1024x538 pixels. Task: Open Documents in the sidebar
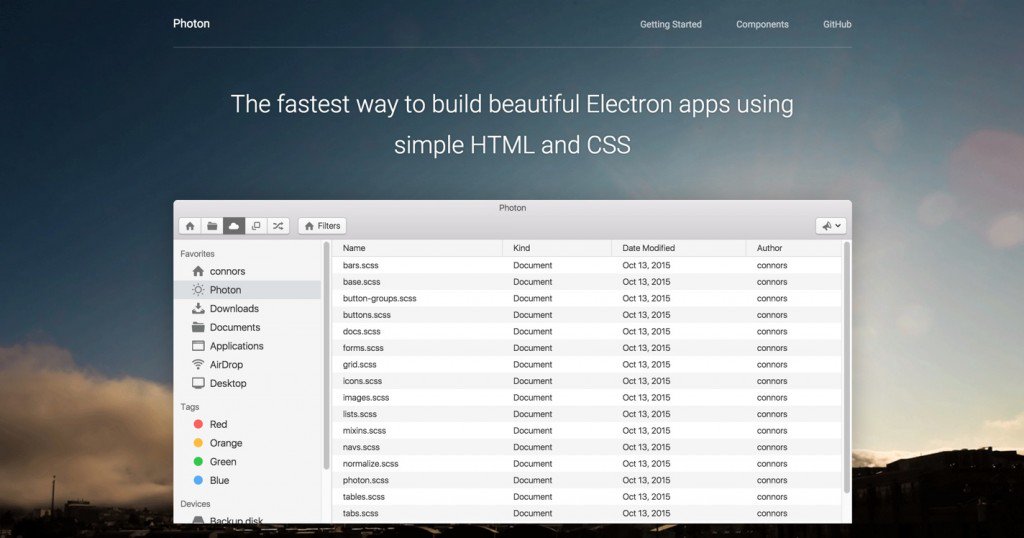pyautogui.click(x=248, y=327)
